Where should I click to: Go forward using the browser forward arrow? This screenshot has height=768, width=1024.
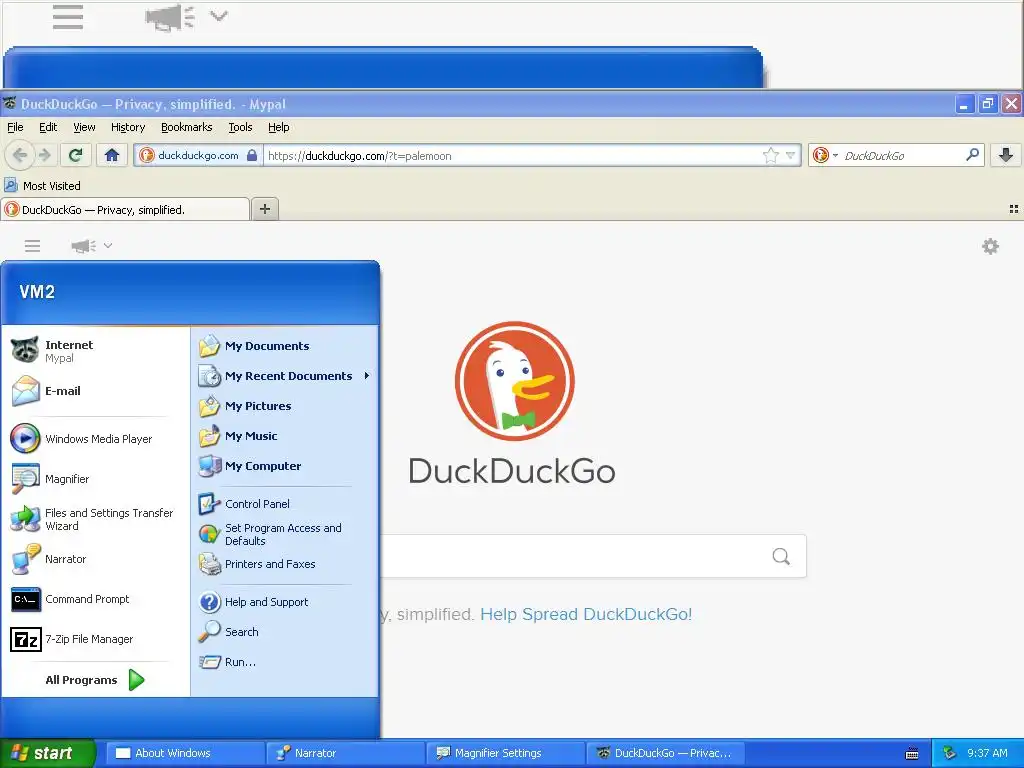coord(44,155)
